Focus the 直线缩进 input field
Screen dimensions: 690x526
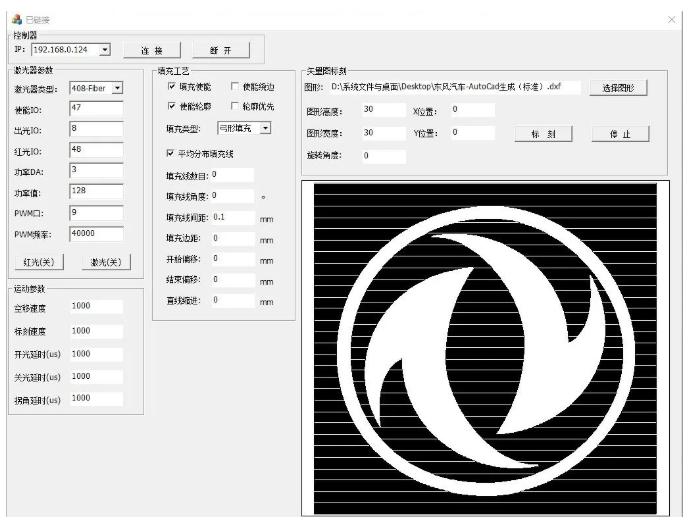pyautogui.click(x=233, y=301)
